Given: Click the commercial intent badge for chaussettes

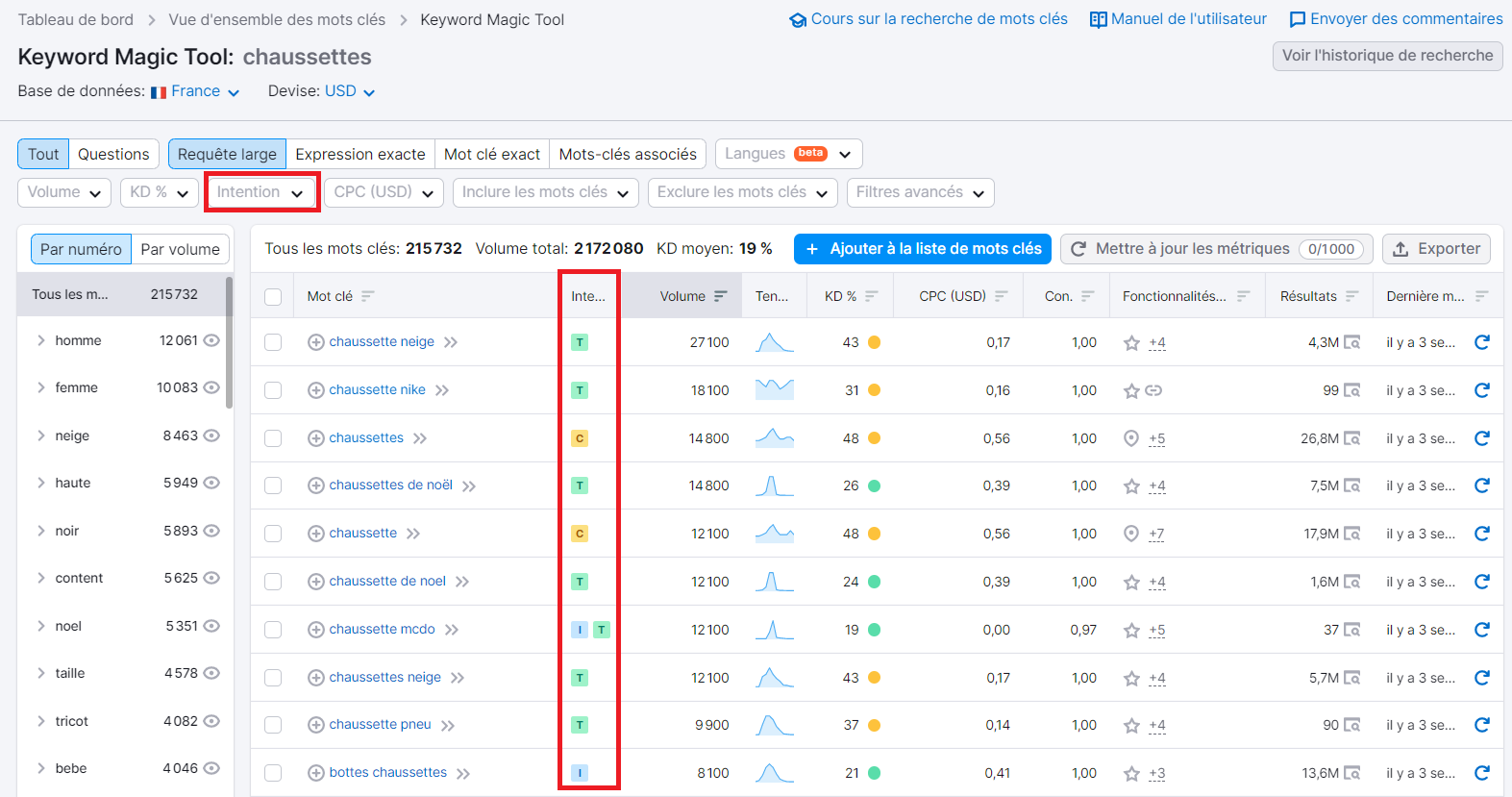Looking at the screenshot, I should pyautogui.click(x=580, y=438).
